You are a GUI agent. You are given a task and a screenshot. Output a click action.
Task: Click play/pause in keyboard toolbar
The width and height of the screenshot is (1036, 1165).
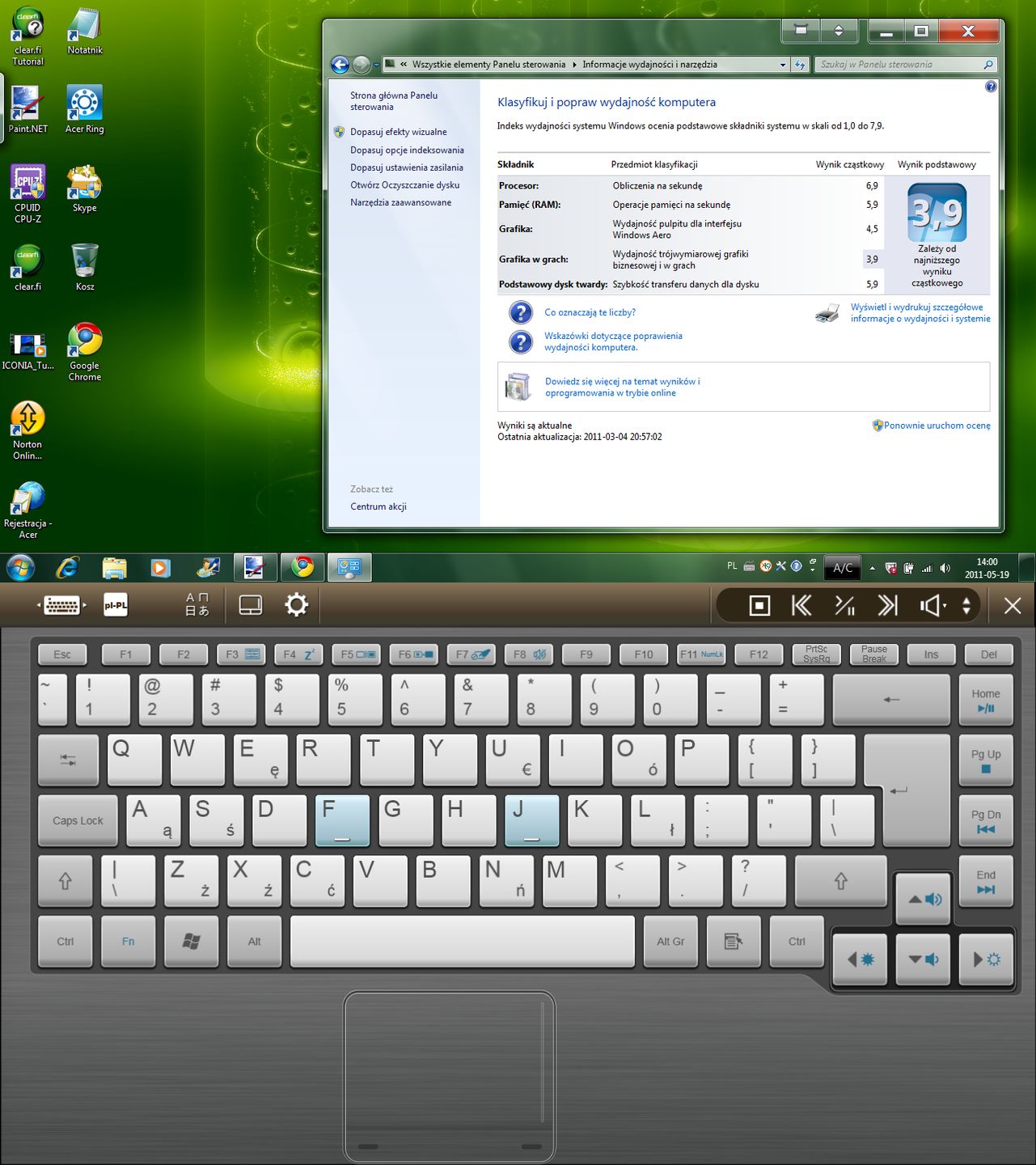click(x=844, y=605)
